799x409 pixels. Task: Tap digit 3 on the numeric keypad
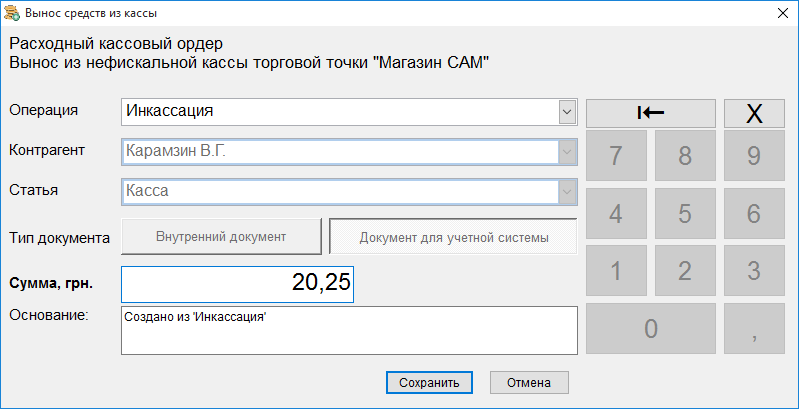click(x=754, y=270)
